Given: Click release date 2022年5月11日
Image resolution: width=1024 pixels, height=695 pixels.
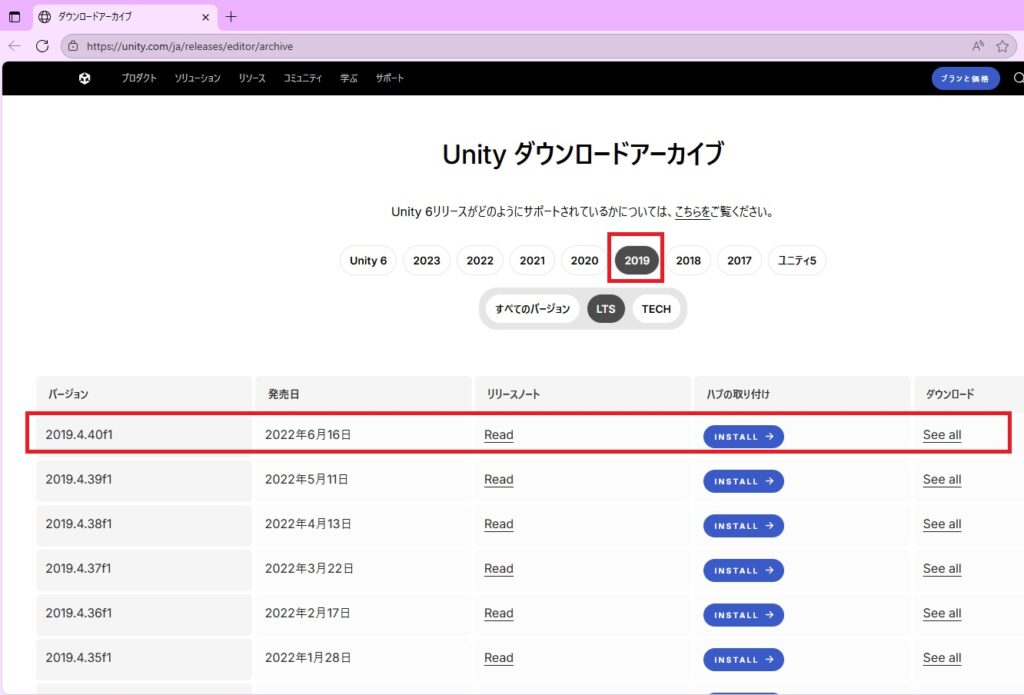Looking at the screenshot, I should tap(306, 479).
